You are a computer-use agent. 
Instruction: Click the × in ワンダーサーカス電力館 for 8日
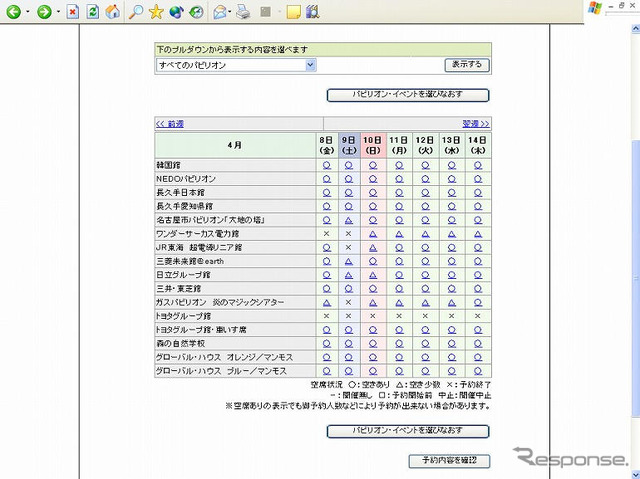[327, 234]
